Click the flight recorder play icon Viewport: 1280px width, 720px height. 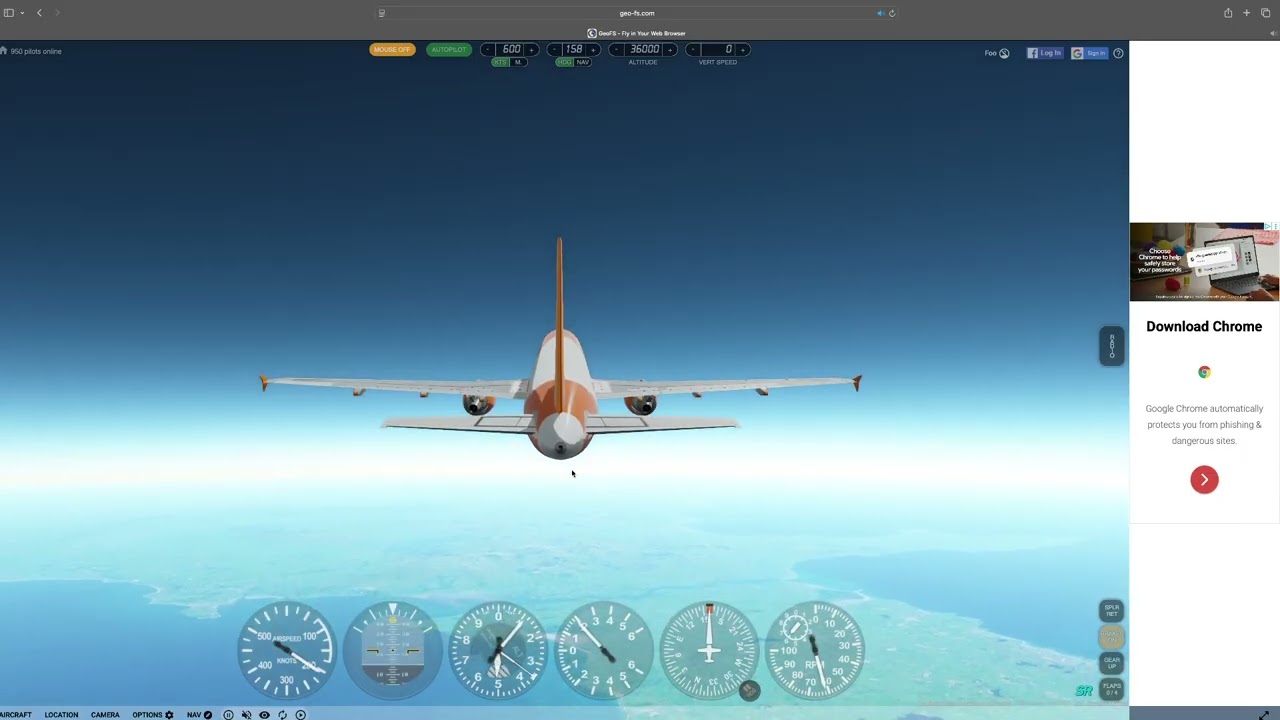300,715
